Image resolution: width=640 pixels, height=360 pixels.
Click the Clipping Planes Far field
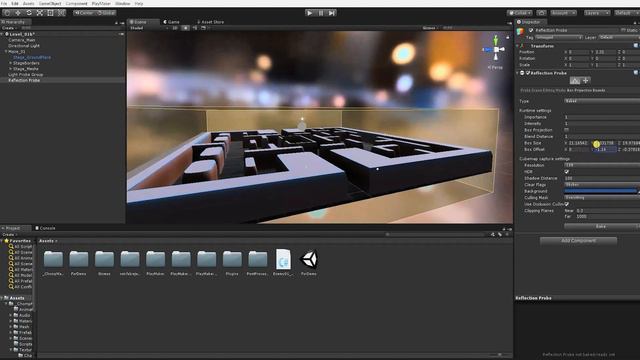tap(607, 217)
